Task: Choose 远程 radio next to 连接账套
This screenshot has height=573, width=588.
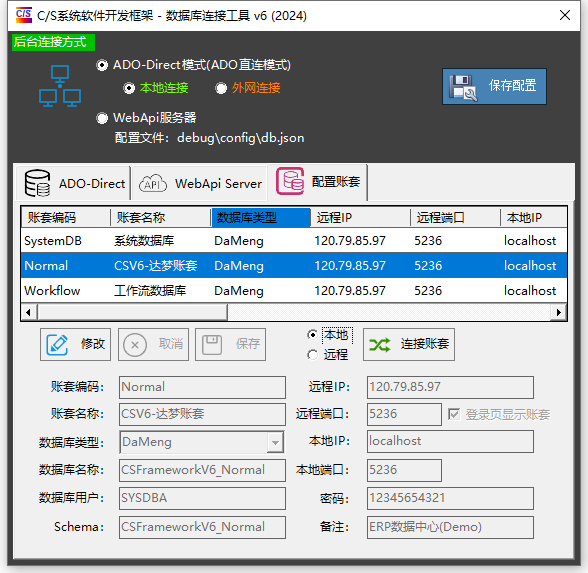Action: (x=312, y=354)
